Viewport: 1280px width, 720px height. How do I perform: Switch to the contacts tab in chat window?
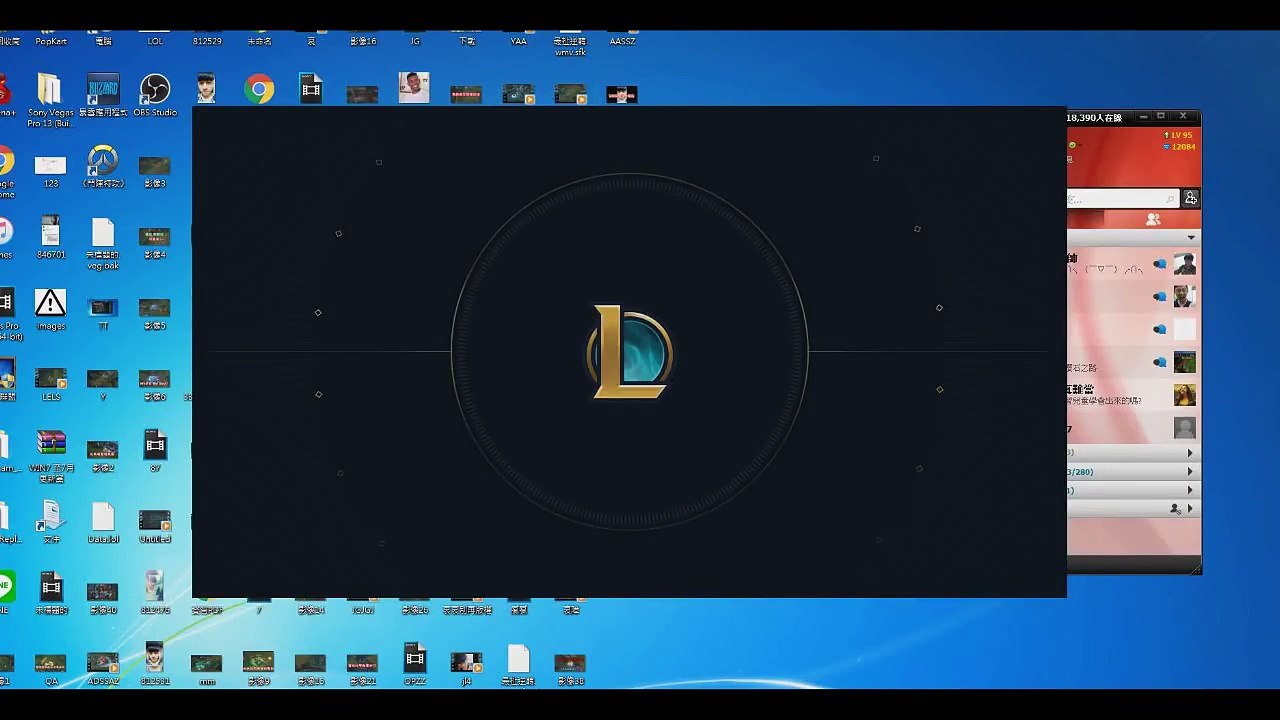[x=1153, y=219]
